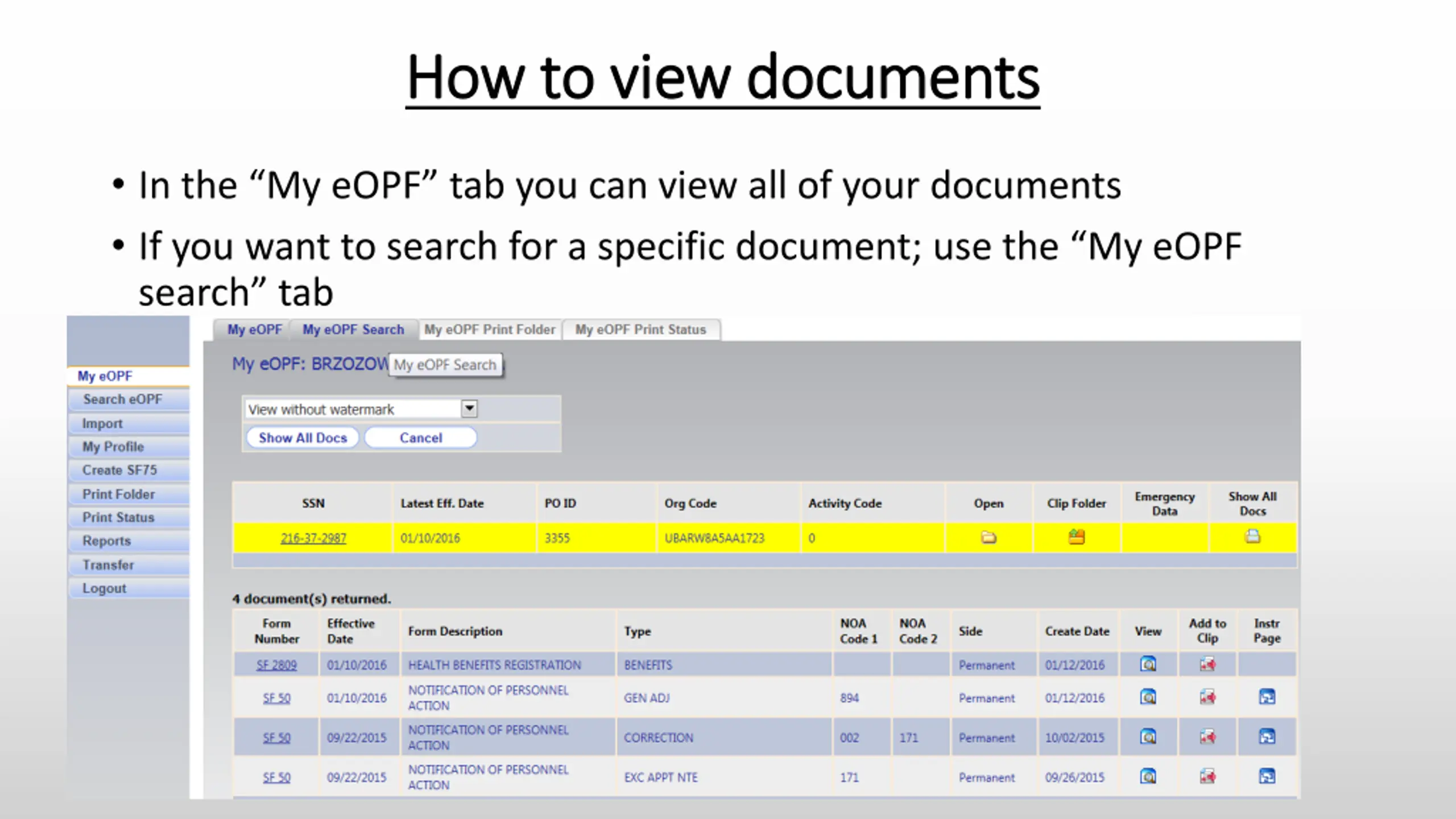Viewport: 1456px width, 819px height.
Task: Click the Show All Docs button
Action: pyautogui.click(x=303, y=438)
